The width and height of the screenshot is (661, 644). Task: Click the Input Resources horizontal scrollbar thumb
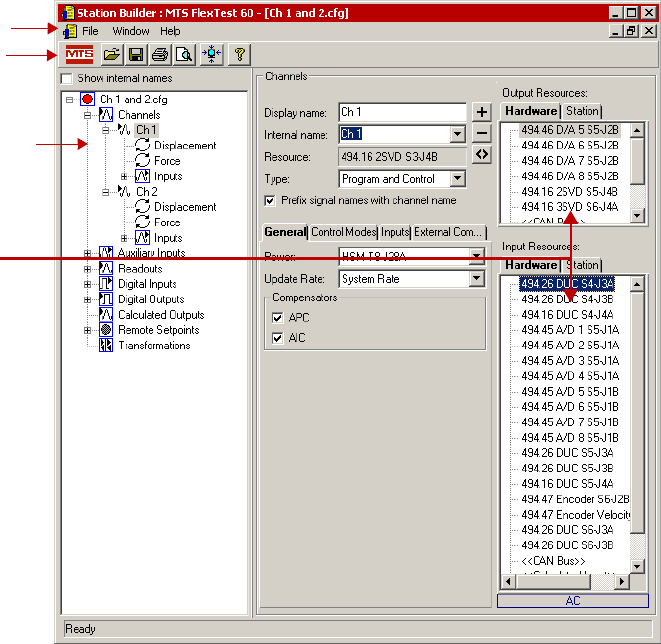553,582
